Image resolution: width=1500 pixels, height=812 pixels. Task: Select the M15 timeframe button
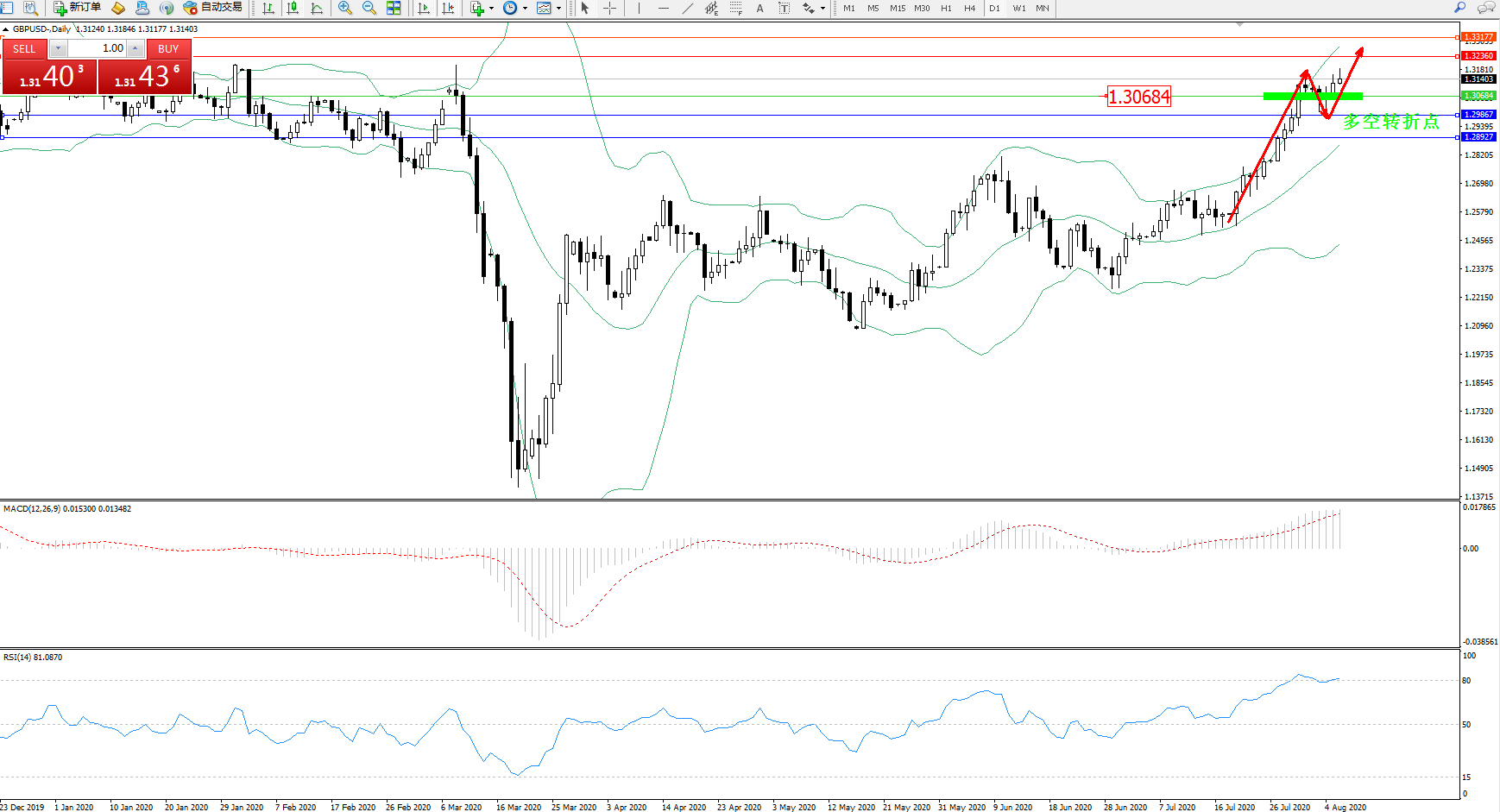point(898,8)
